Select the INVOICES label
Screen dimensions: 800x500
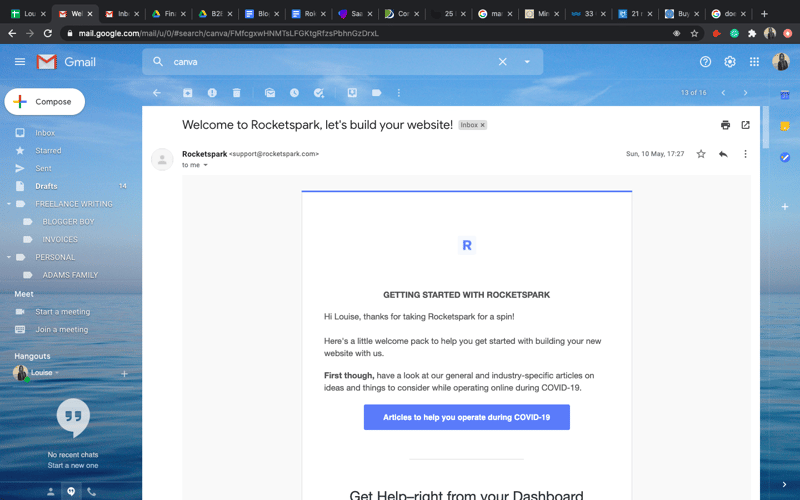[60, 239]
